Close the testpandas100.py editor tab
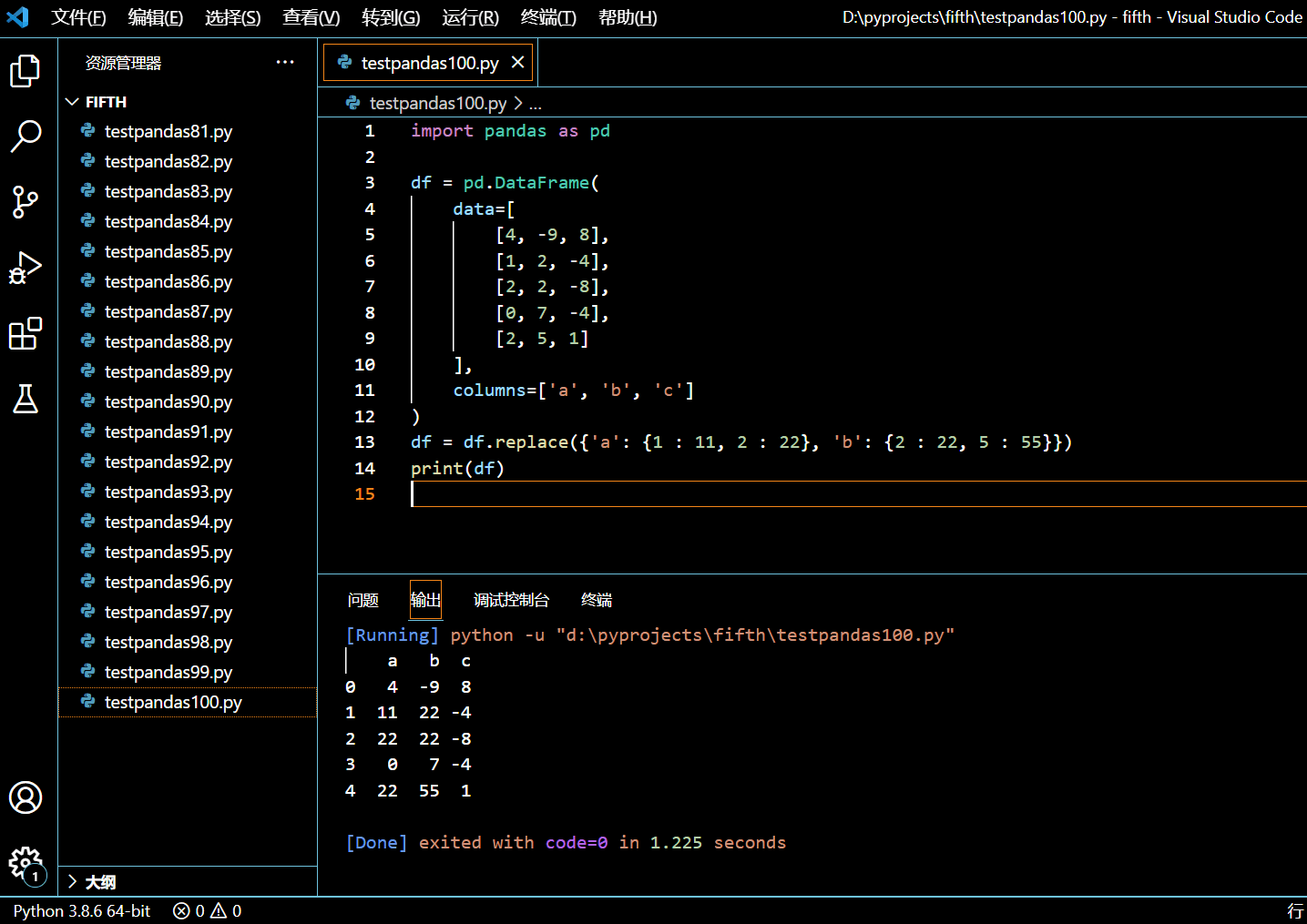Image resolution: width=1307 pixels, height=924 pixels. pyautogui.click(x=517, y=62)
